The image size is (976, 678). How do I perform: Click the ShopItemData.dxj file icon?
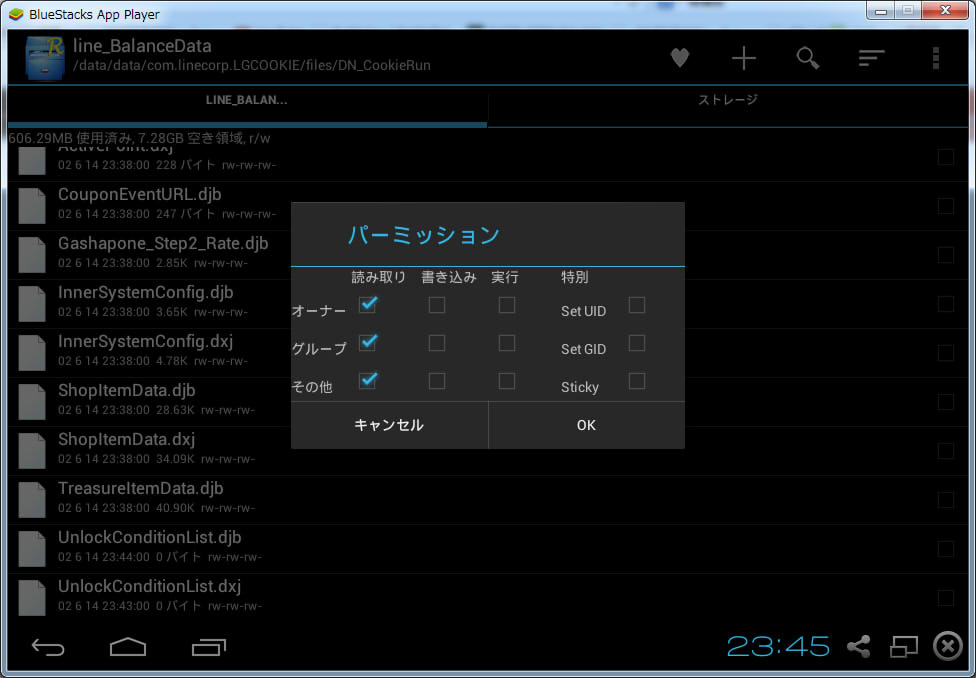click(x=32, y=451)
